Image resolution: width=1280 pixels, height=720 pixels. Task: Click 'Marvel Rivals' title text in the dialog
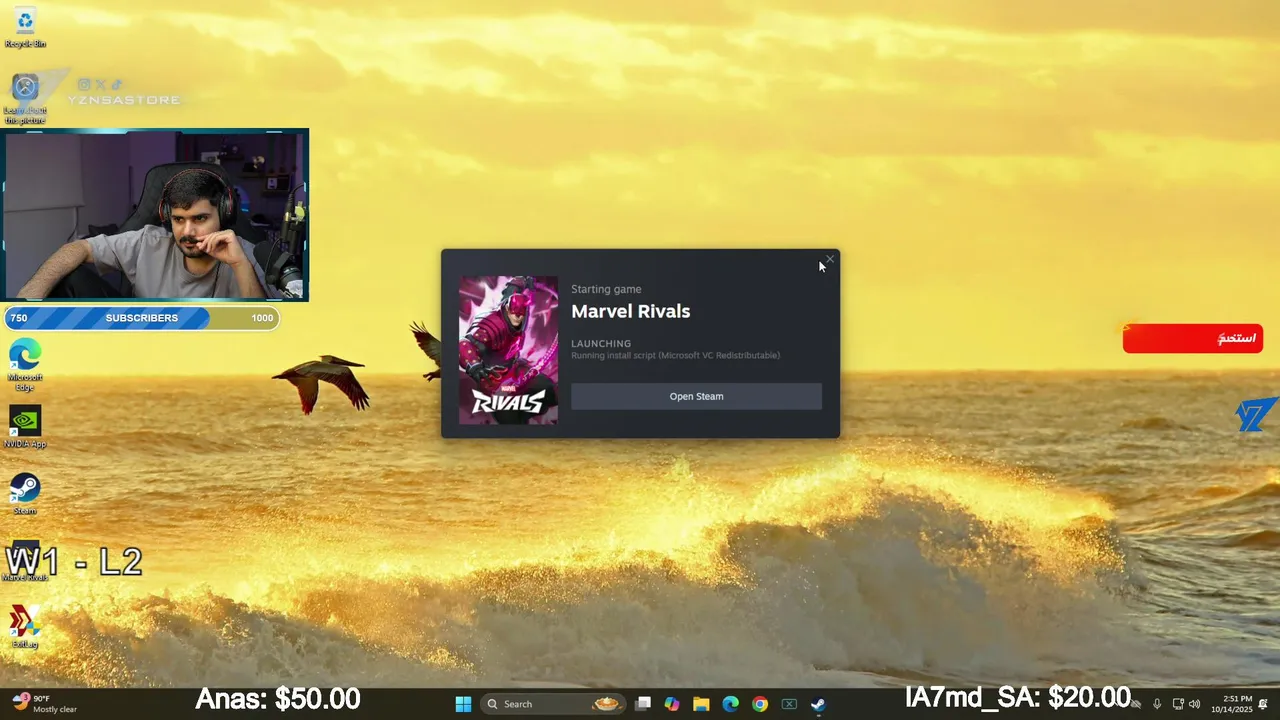pyautogui.click(x=630, y=311)
